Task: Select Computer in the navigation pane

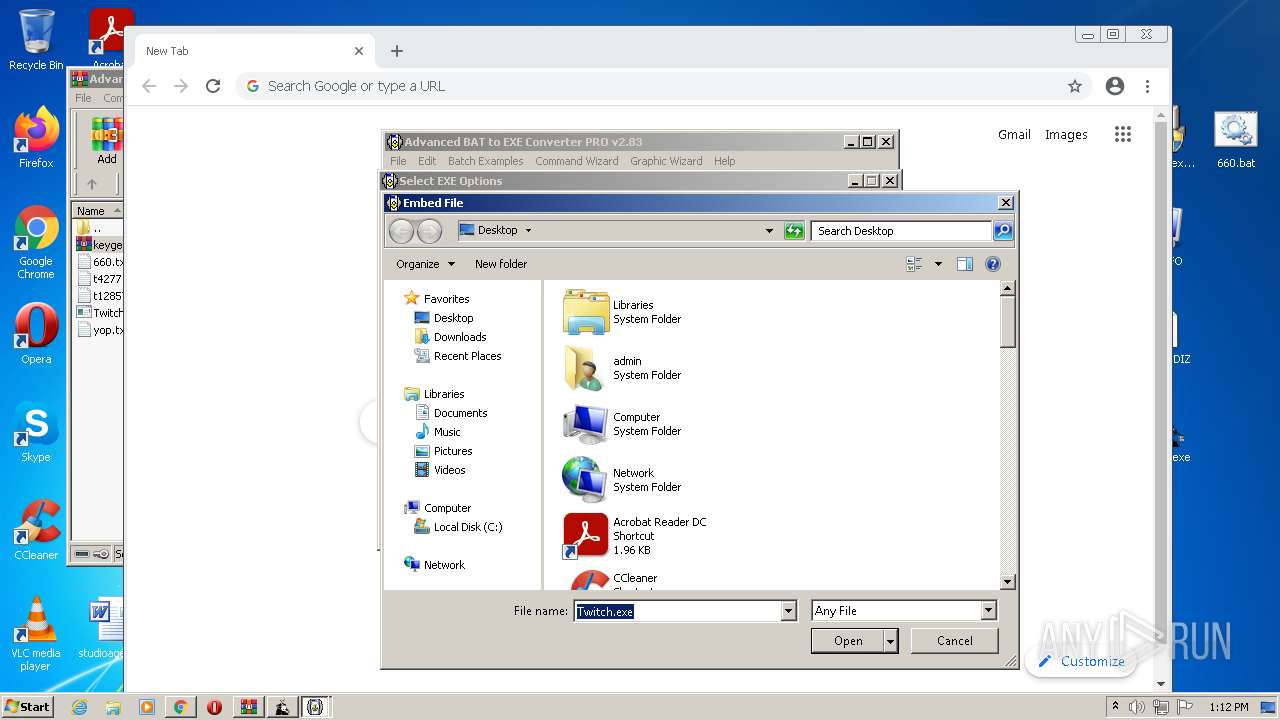Action: coord(447,508)
